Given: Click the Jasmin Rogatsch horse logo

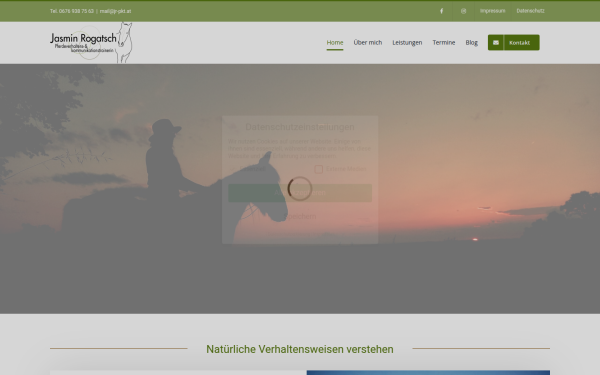Looking at the screenshot, I should click(x=91, y=42).
